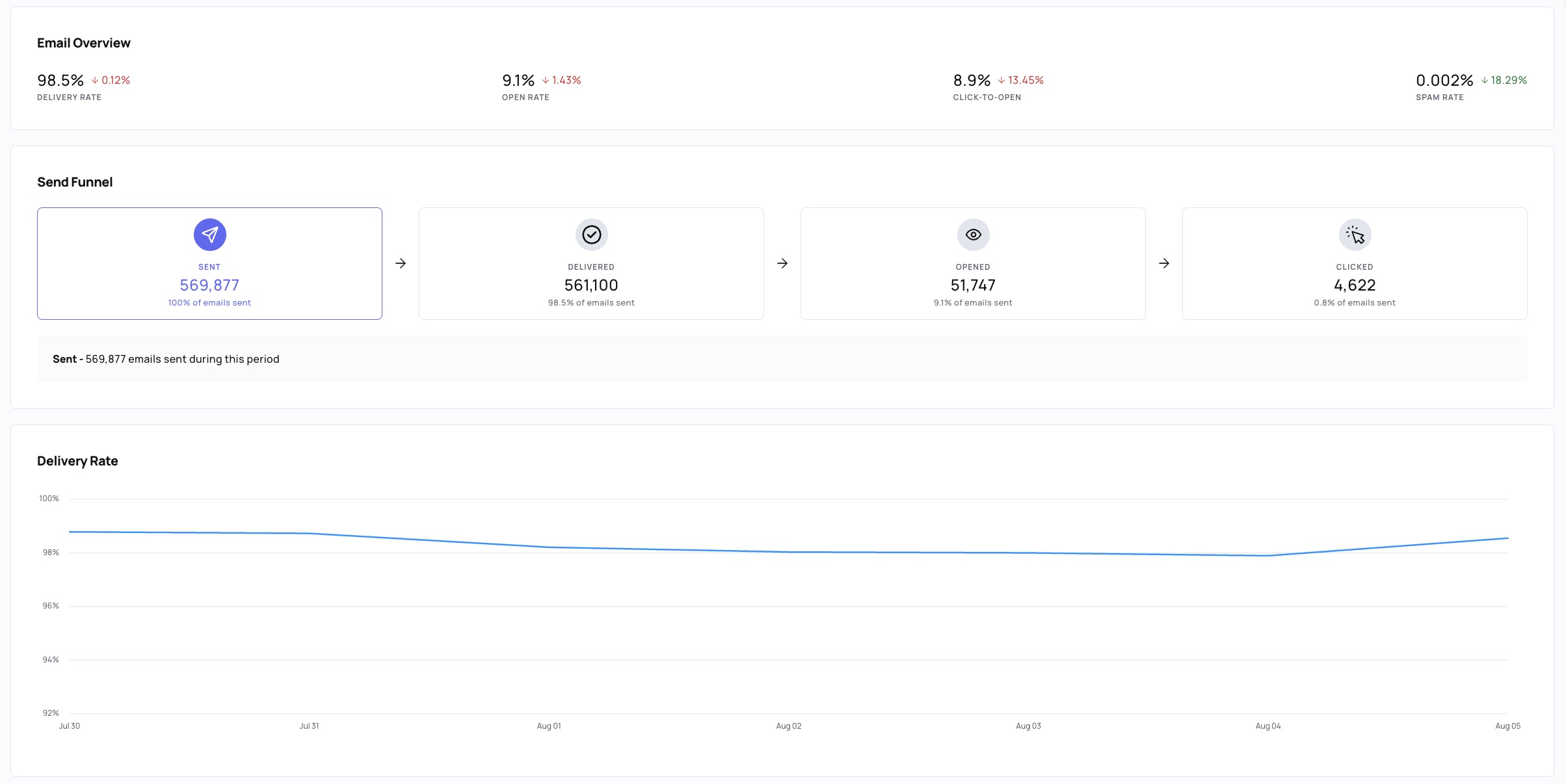The width and height of the screenshot is (1566, 784).
Task: Click the 8.9% click-to-open value
Action: pos(972,81)
